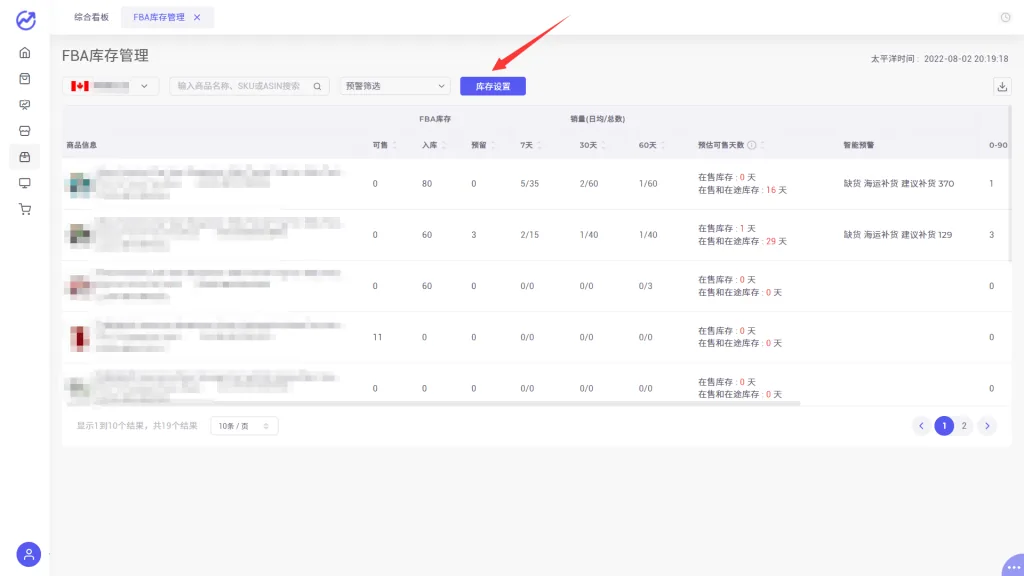The height and width of the screenshot is (576, 1024).
Task: Switch to the 综合看板 tab
Action: click(x=91, y=17)
